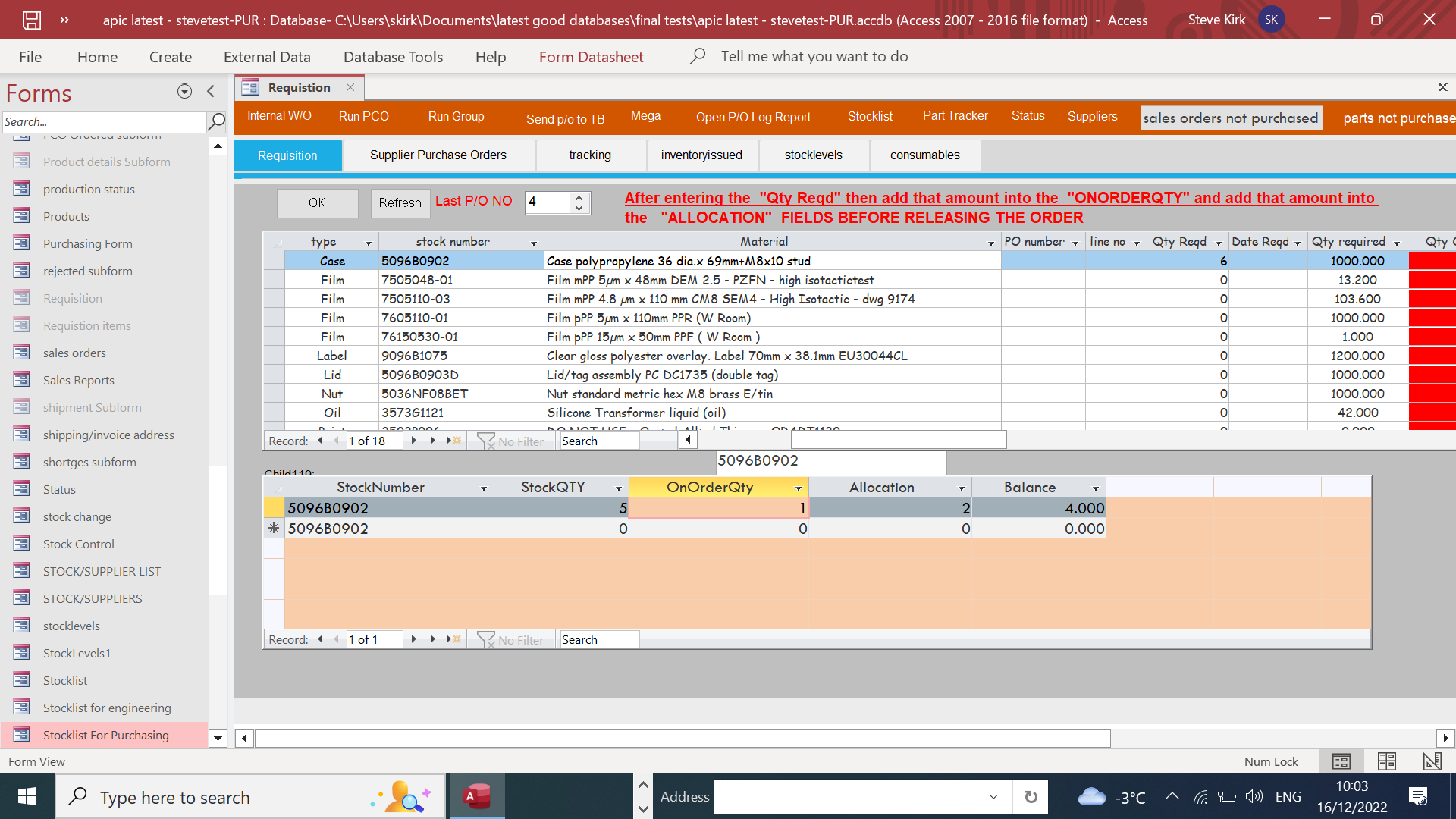
Task: Click the Save icon in title bar
Action: (31, 20)
